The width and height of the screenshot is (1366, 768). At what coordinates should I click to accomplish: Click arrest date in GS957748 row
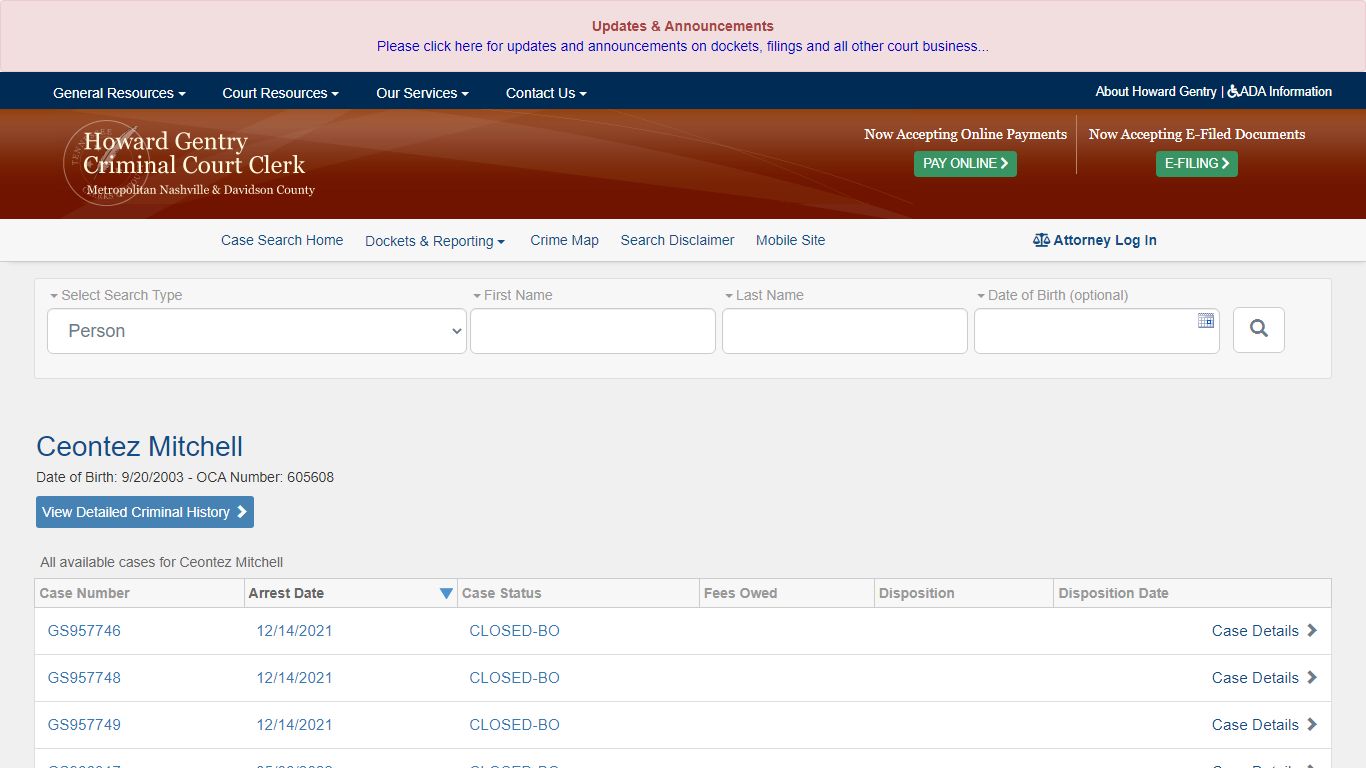pos(294,678)
